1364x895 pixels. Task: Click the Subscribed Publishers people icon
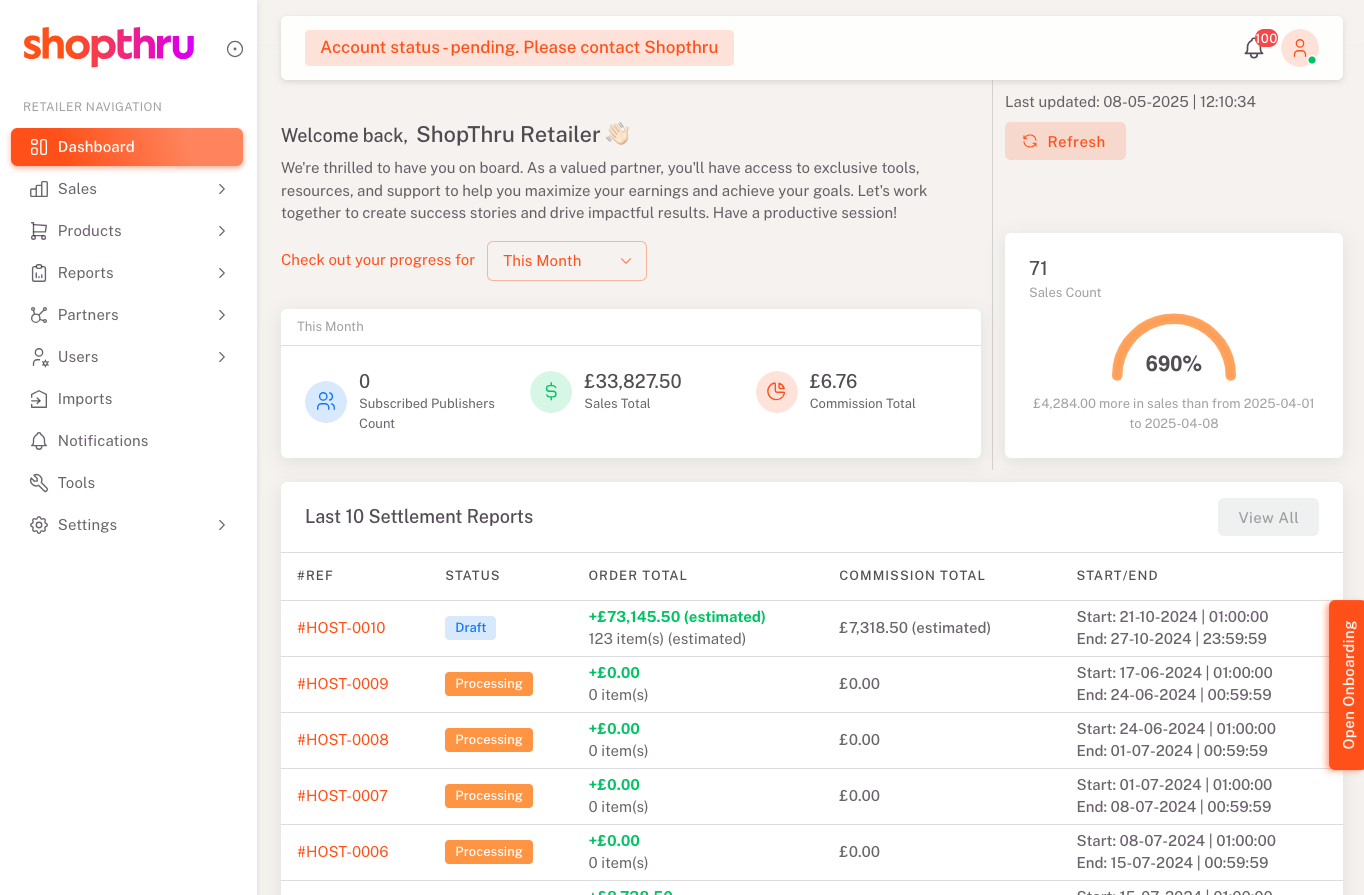click(x=326, y=402)
